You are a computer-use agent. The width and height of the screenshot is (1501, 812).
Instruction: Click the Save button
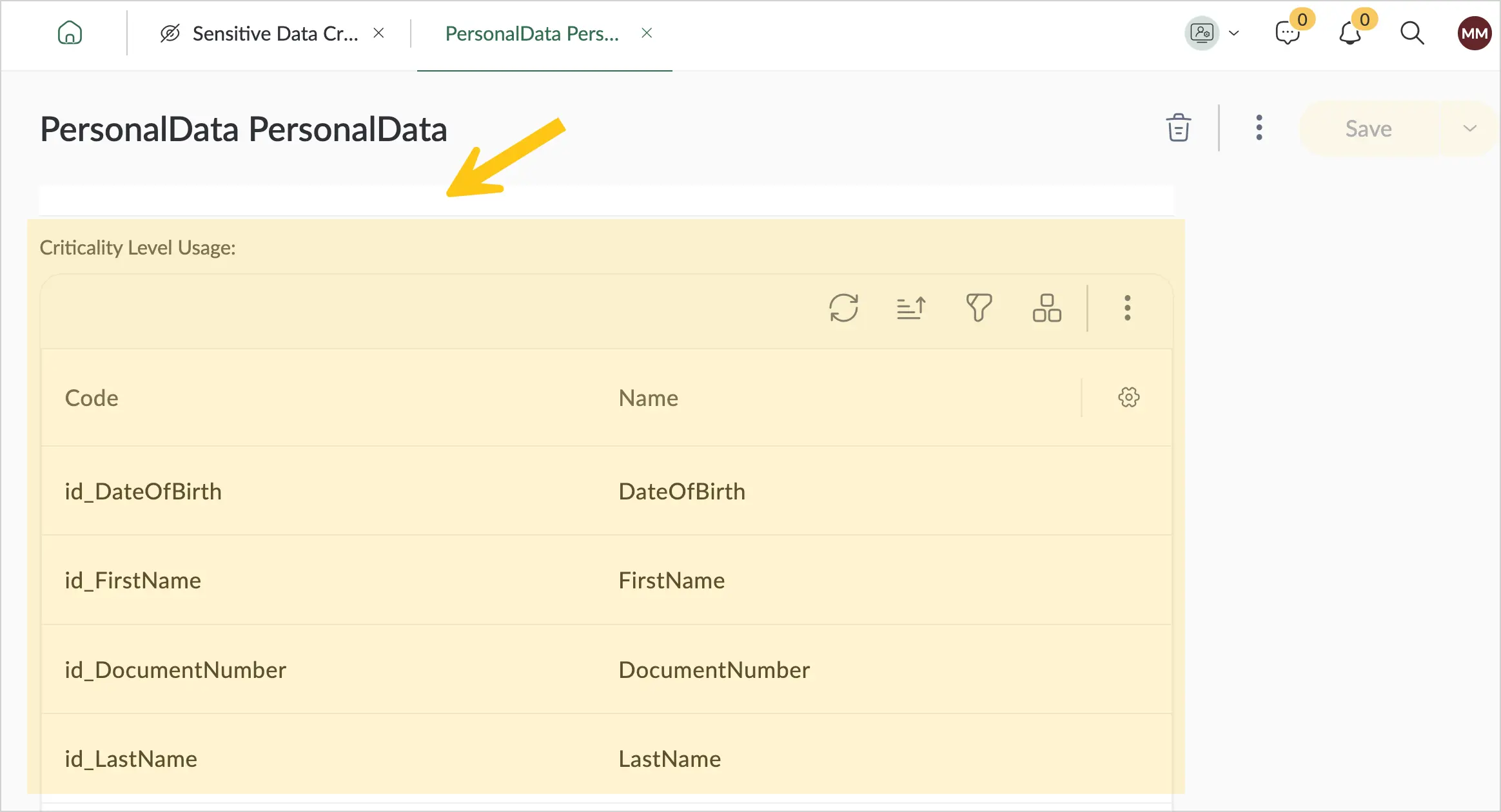click(1368, 128)
